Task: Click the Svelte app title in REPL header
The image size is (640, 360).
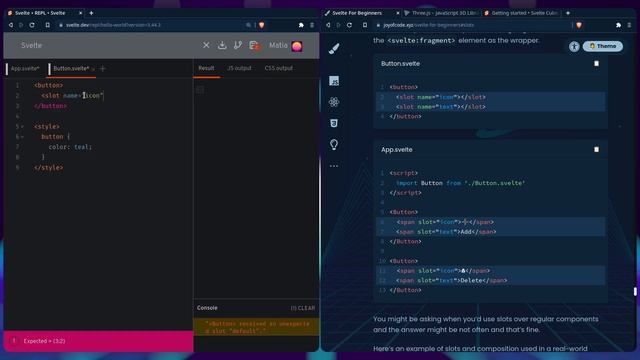Action: pos(31,45)
